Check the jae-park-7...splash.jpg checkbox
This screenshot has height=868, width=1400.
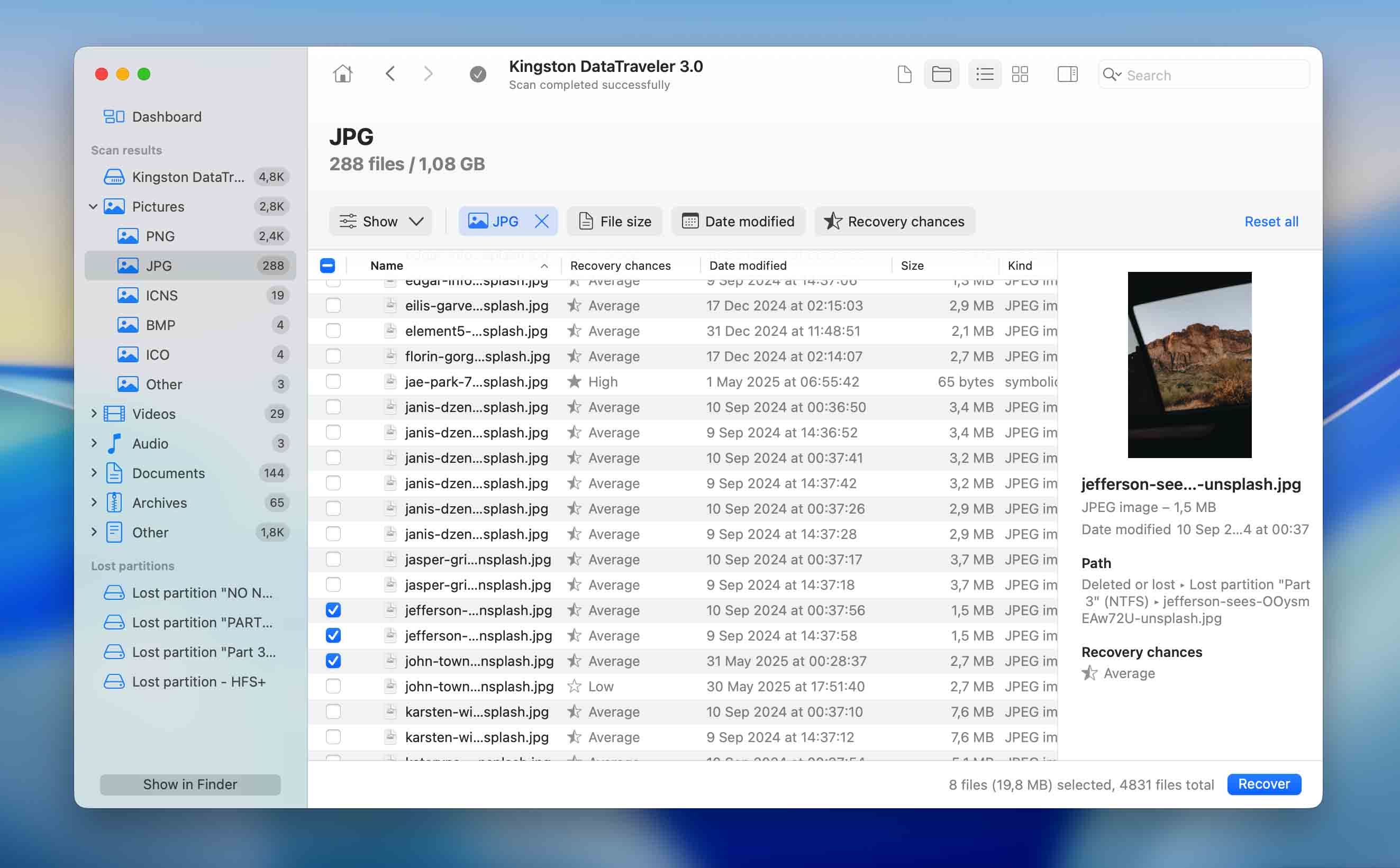333,382
